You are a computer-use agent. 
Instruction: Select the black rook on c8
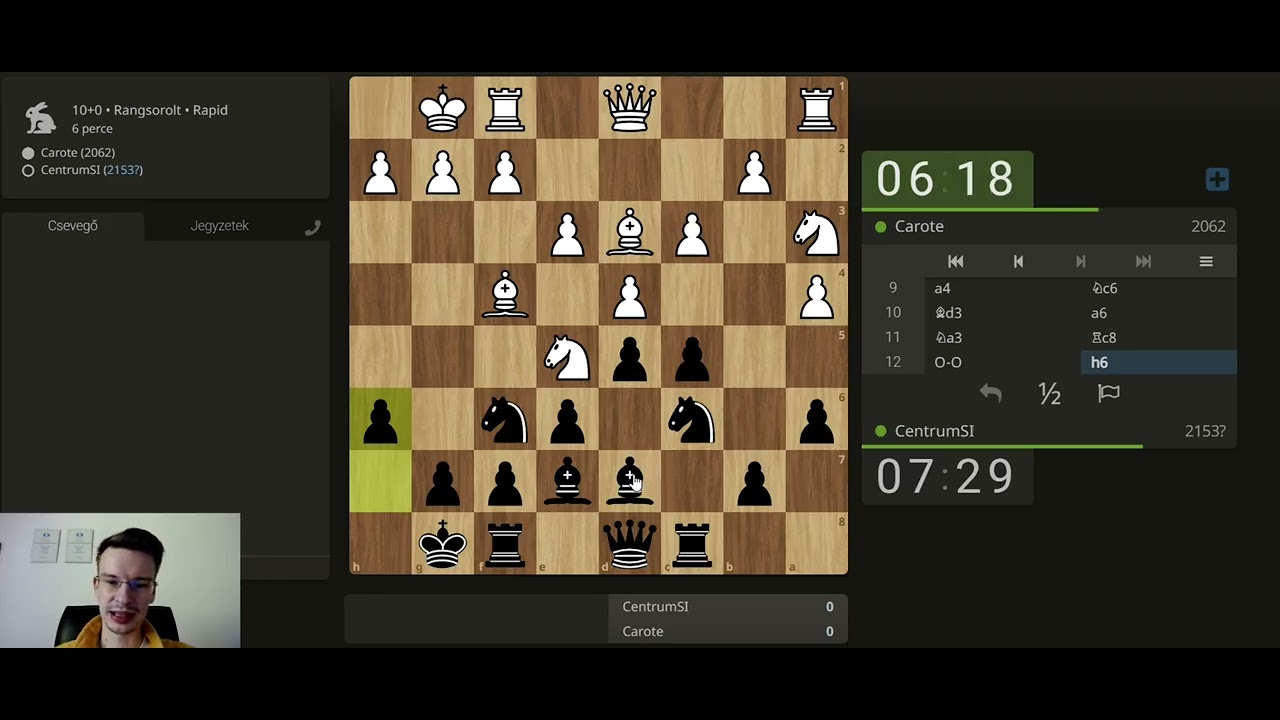coord(692,544)
